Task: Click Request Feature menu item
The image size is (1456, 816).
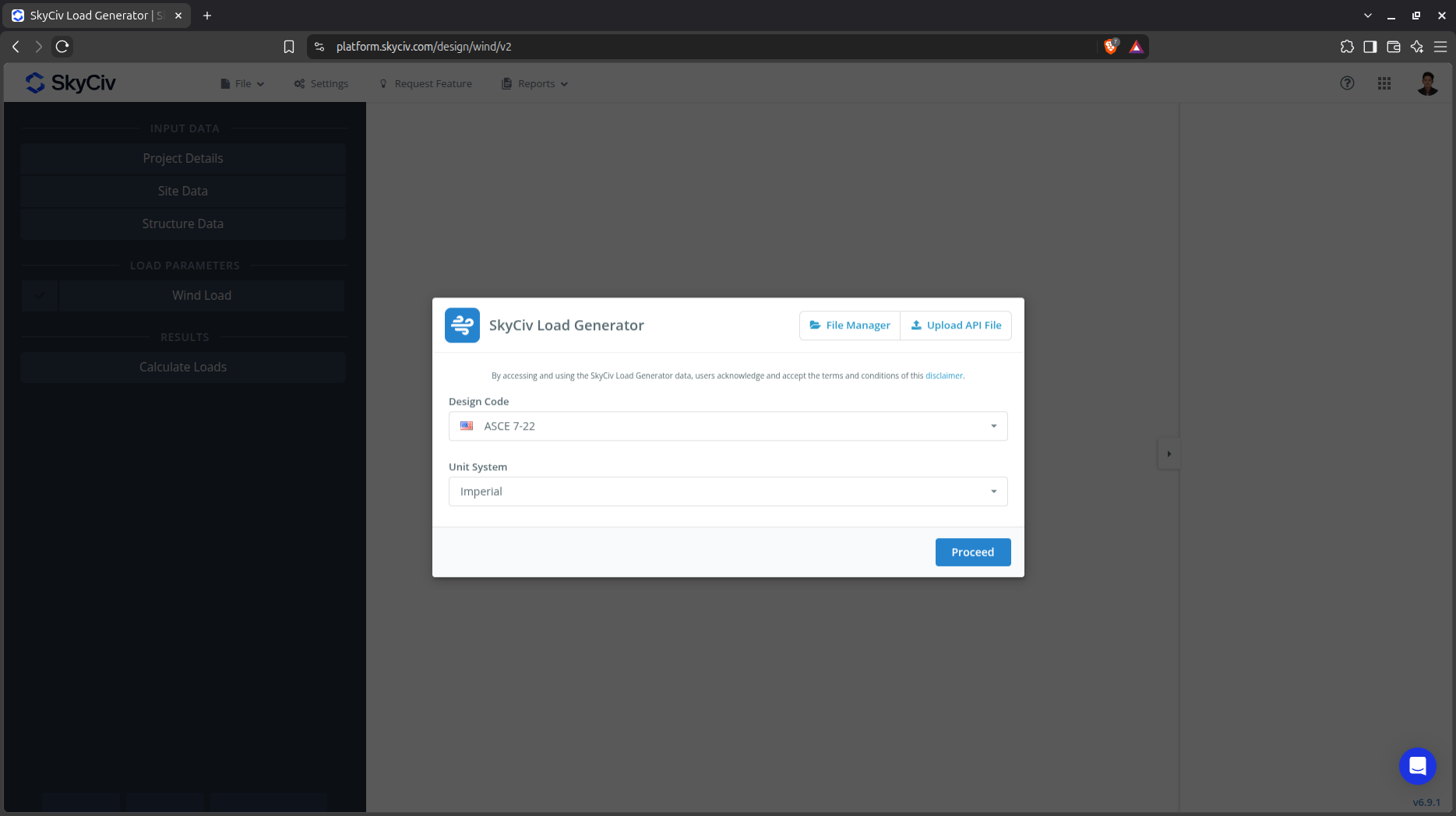Action: [425, 83]
